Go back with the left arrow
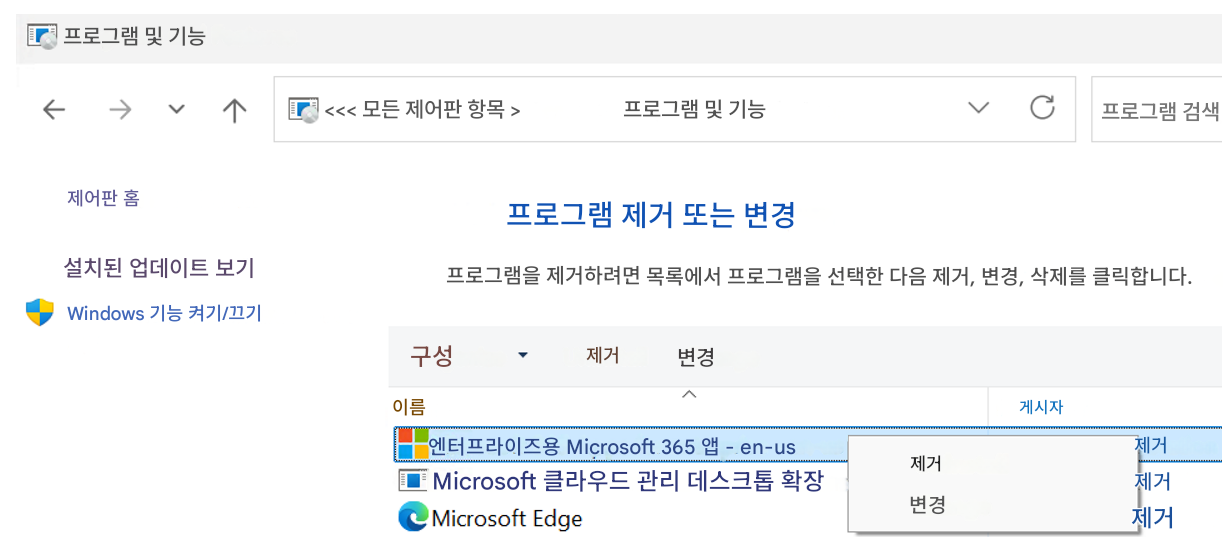This screenshot has width=1223, height=543. click(54, 110)
